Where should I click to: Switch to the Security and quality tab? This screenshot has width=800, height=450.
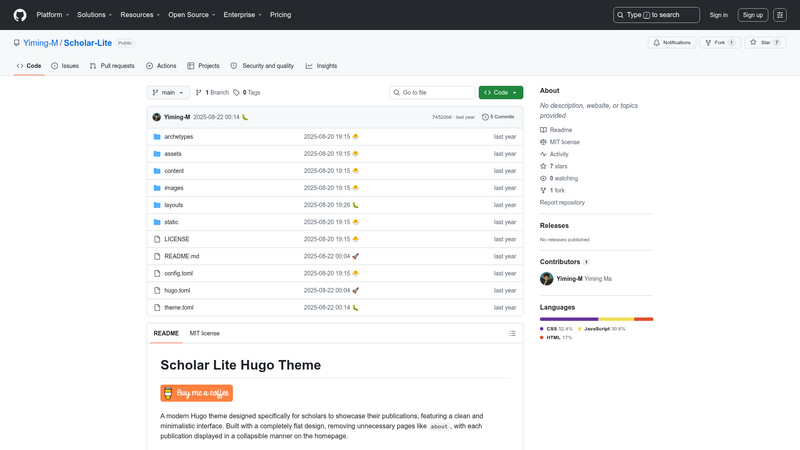coord(262,66)
